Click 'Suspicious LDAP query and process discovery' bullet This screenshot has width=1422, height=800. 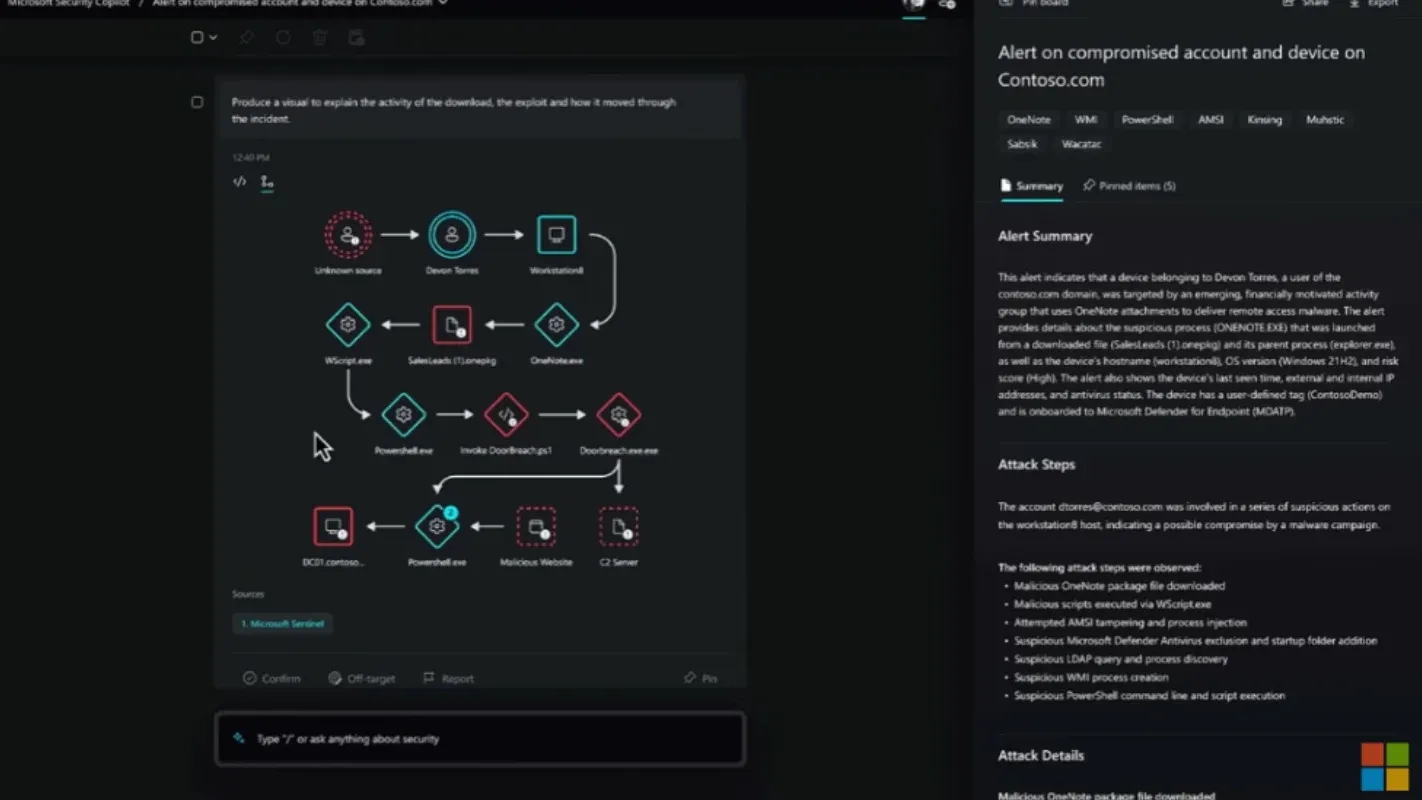point(1120,659)
